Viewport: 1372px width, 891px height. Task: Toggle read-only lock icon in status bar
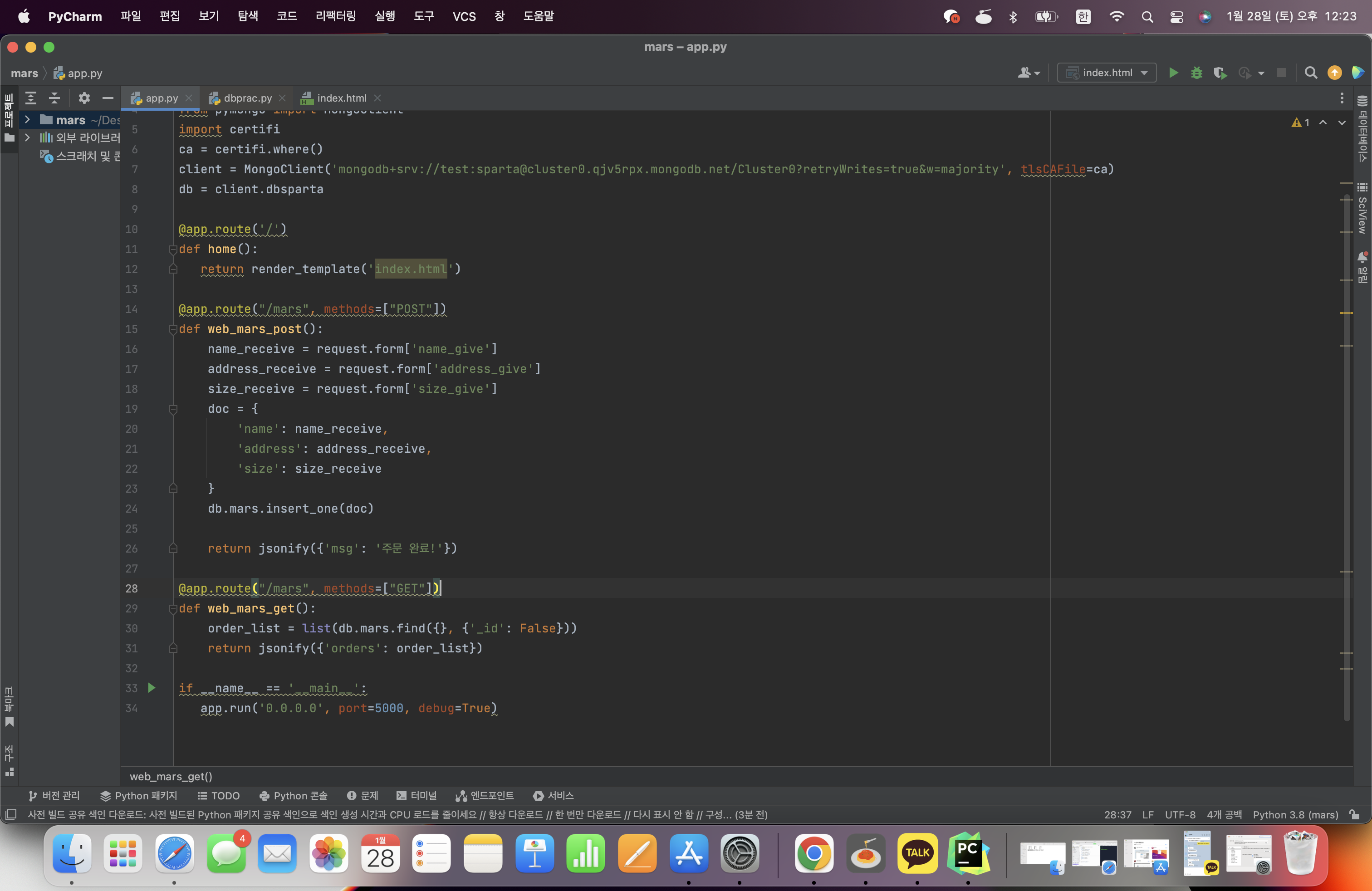tap(1354, 814)
